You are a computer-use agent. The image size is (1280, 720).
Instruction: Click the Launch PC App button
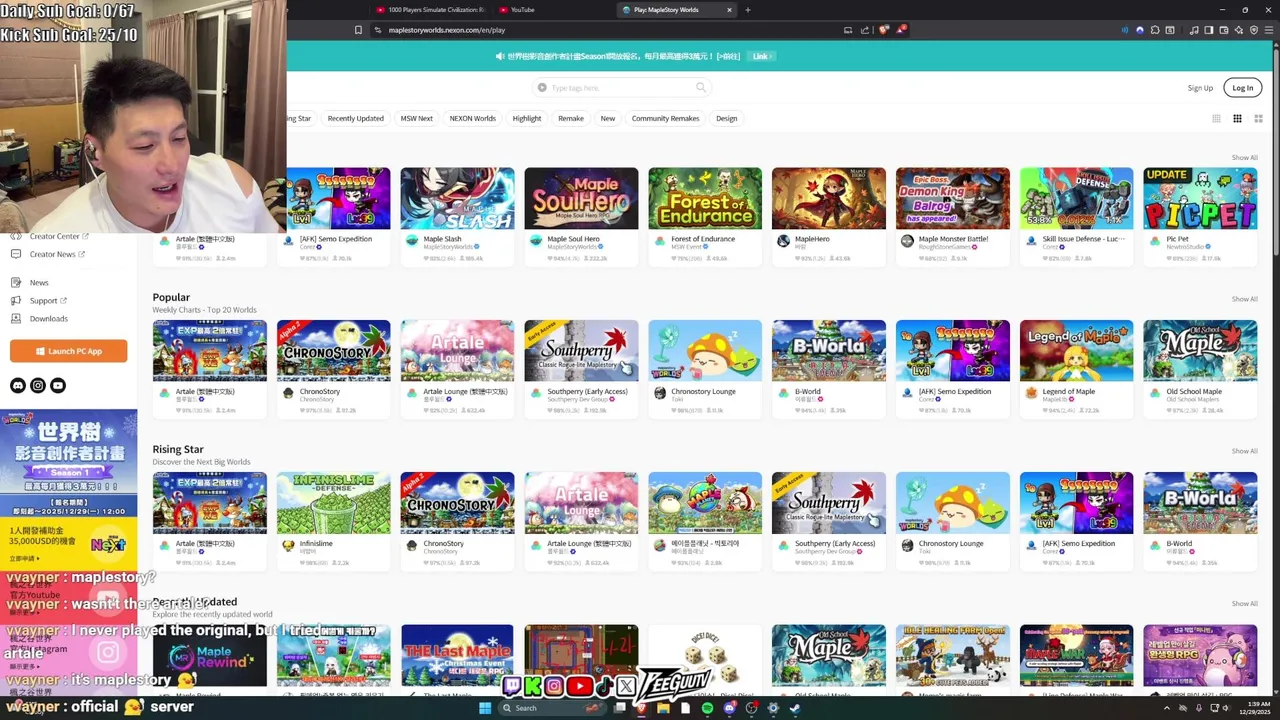(x=68, y=351)
